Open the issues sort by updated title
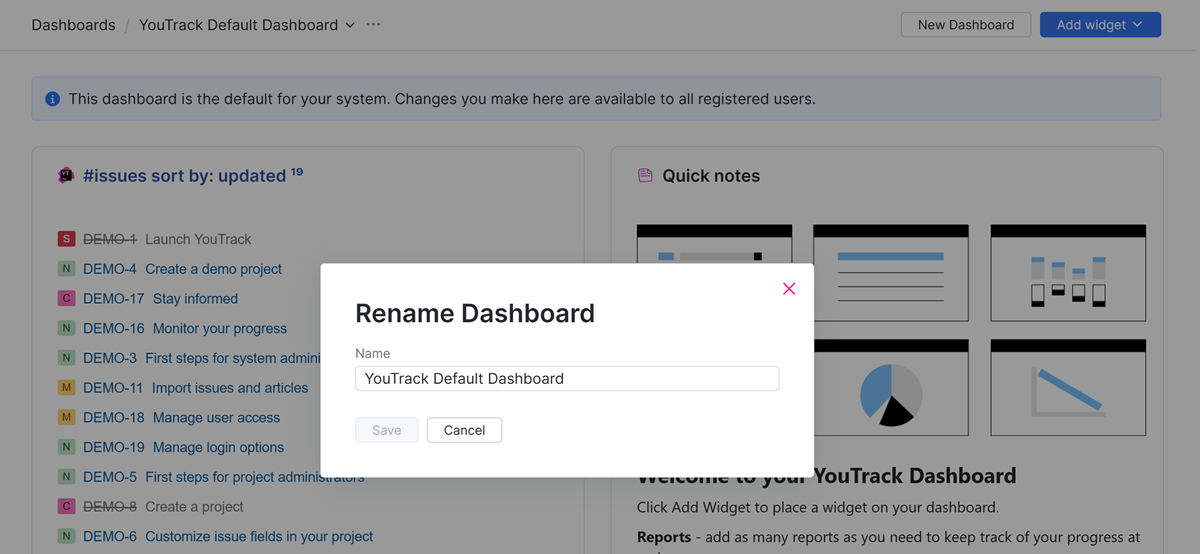 184,176
